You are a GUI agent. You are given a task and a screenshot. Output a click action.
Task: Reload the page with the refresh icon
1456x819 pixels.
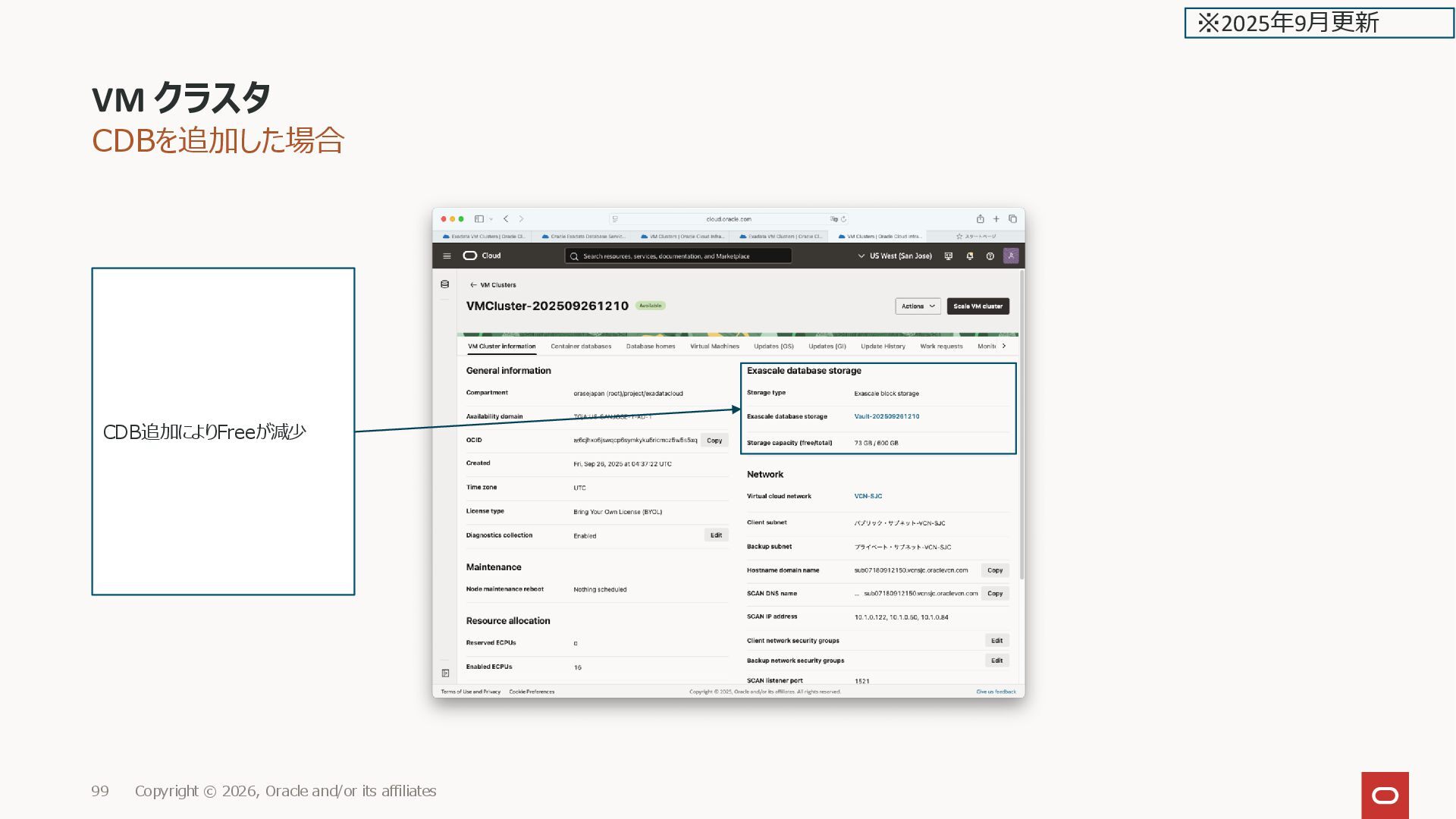(x=843, y=219)
